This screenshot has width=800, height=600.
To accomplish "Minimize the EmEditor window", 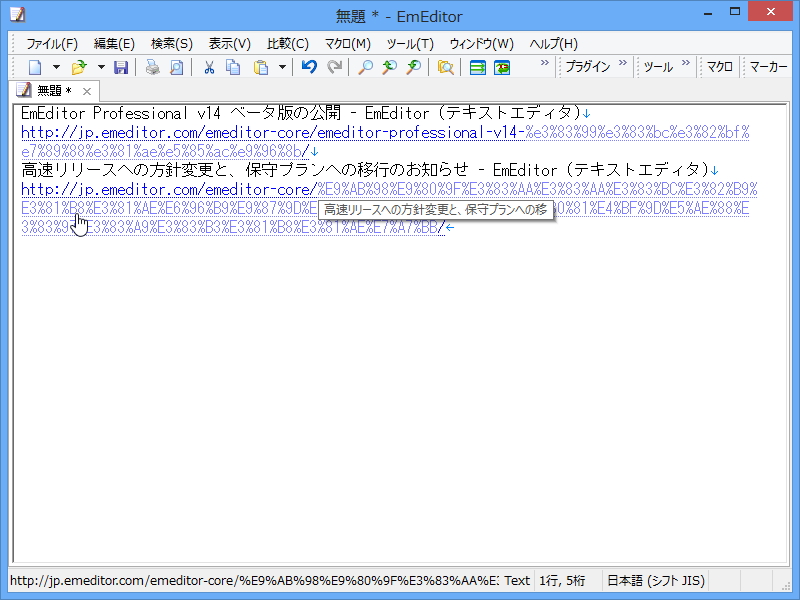I will (x=708, y=12).
